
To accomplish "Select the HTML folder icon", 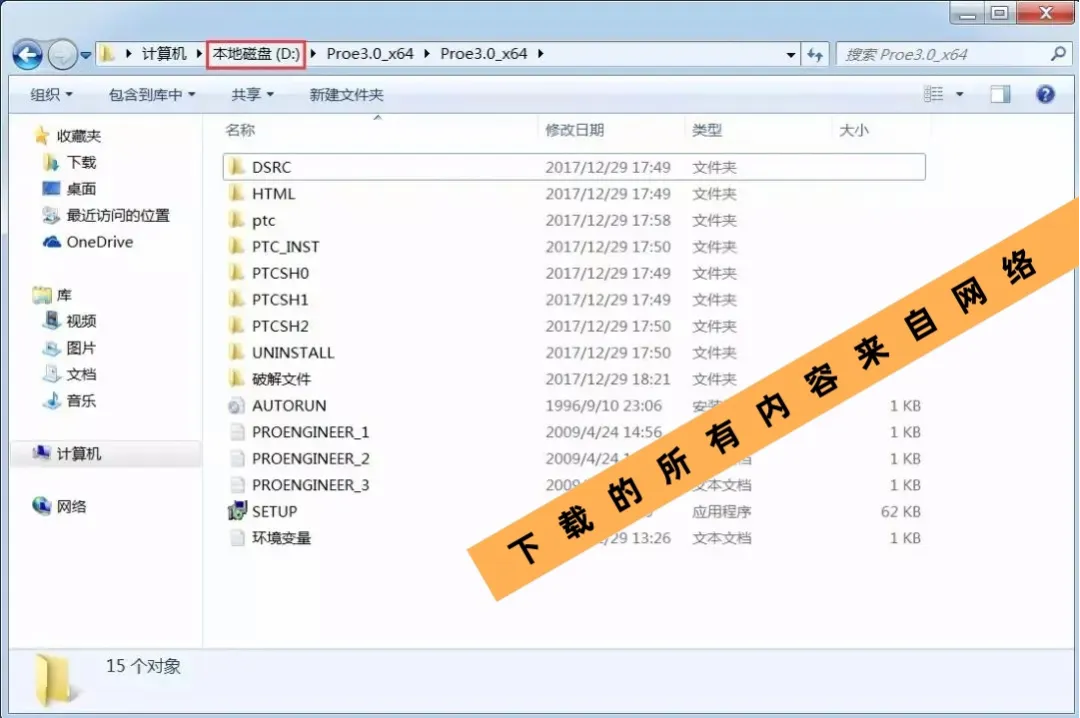I will point(237,194).
